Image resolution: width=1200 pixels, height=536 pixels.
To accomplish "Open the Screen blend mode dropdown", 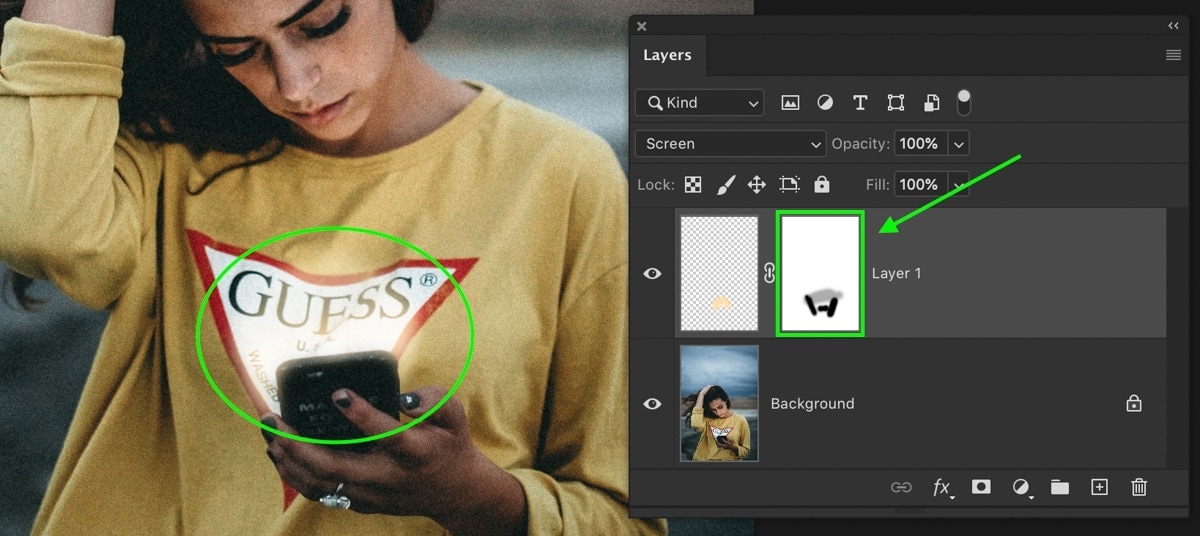I will point(731,143).
